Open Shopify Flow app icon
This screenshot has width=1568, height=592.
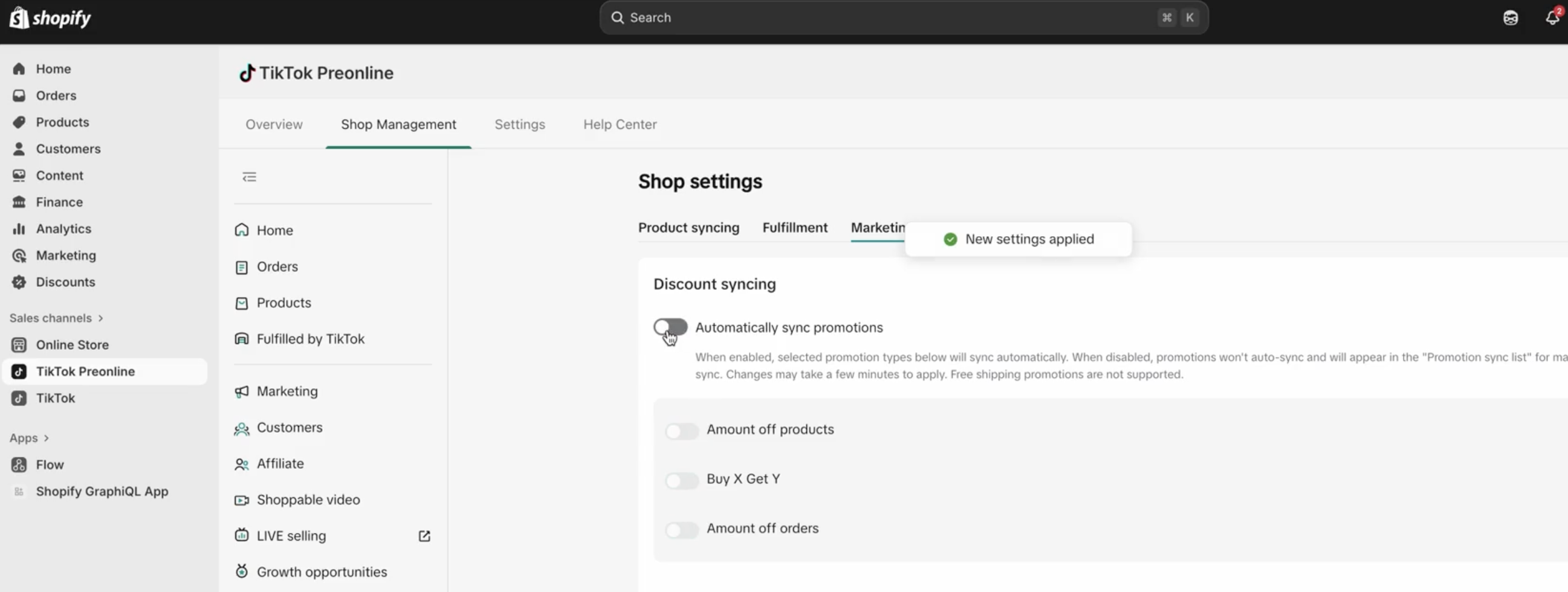(x=19, y=465)
